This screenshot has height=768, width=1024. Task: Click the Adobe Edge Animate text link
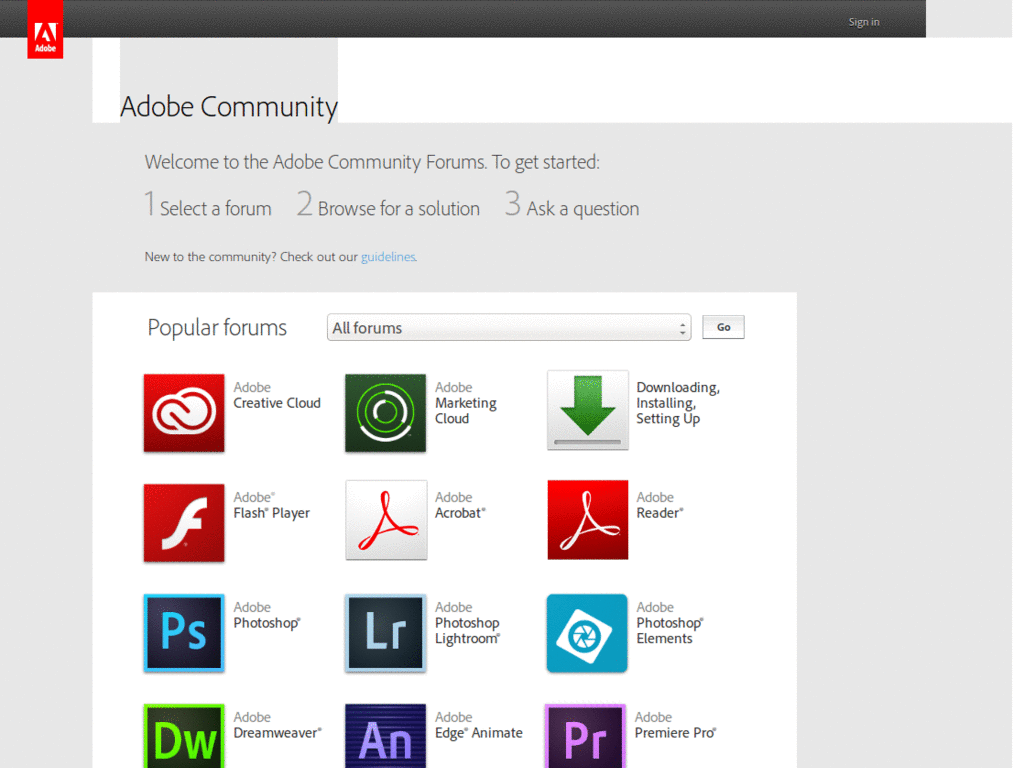tap(479, 725)
